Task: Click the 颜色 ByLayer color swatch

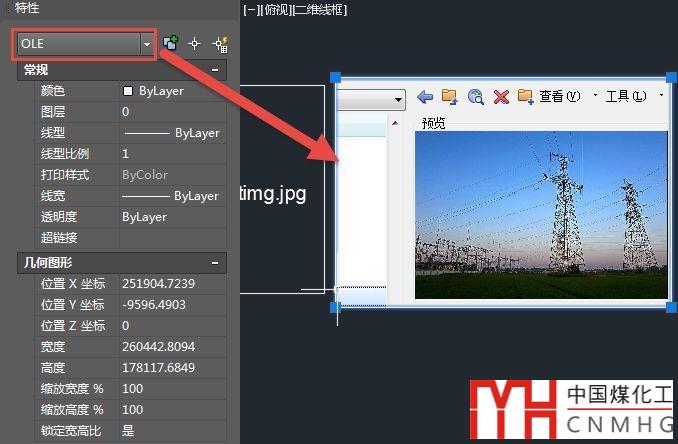Action: point(128,91)
